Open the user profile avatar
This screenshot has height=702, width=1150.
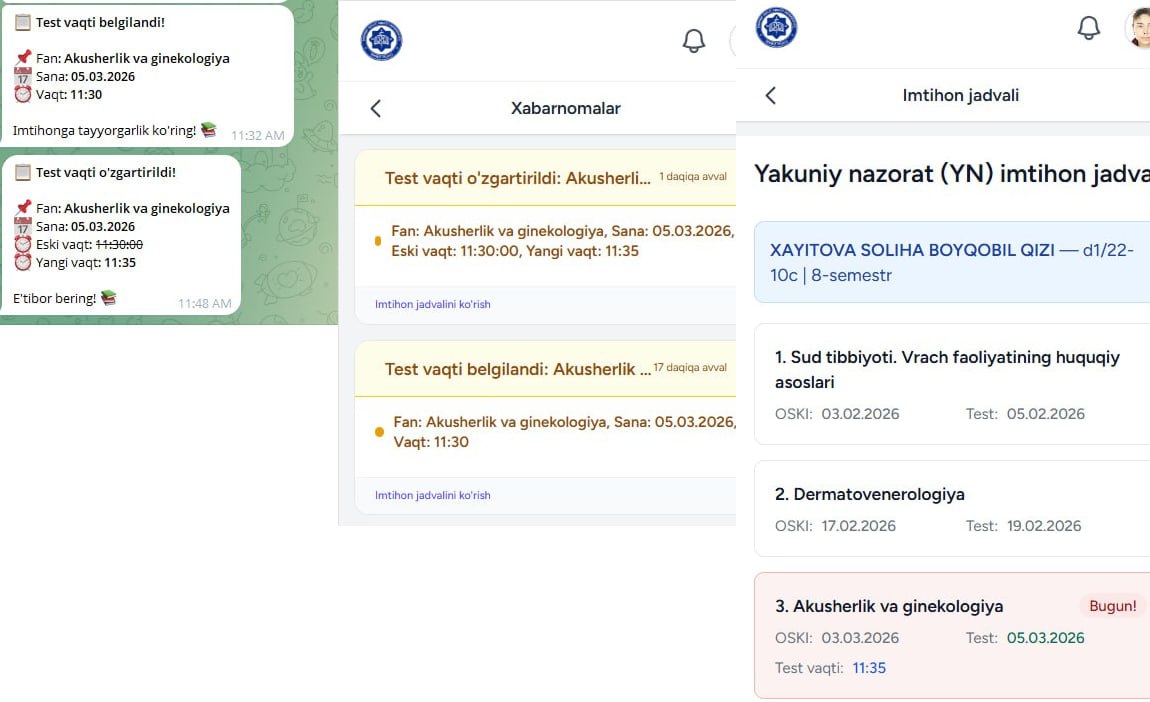1138,28
